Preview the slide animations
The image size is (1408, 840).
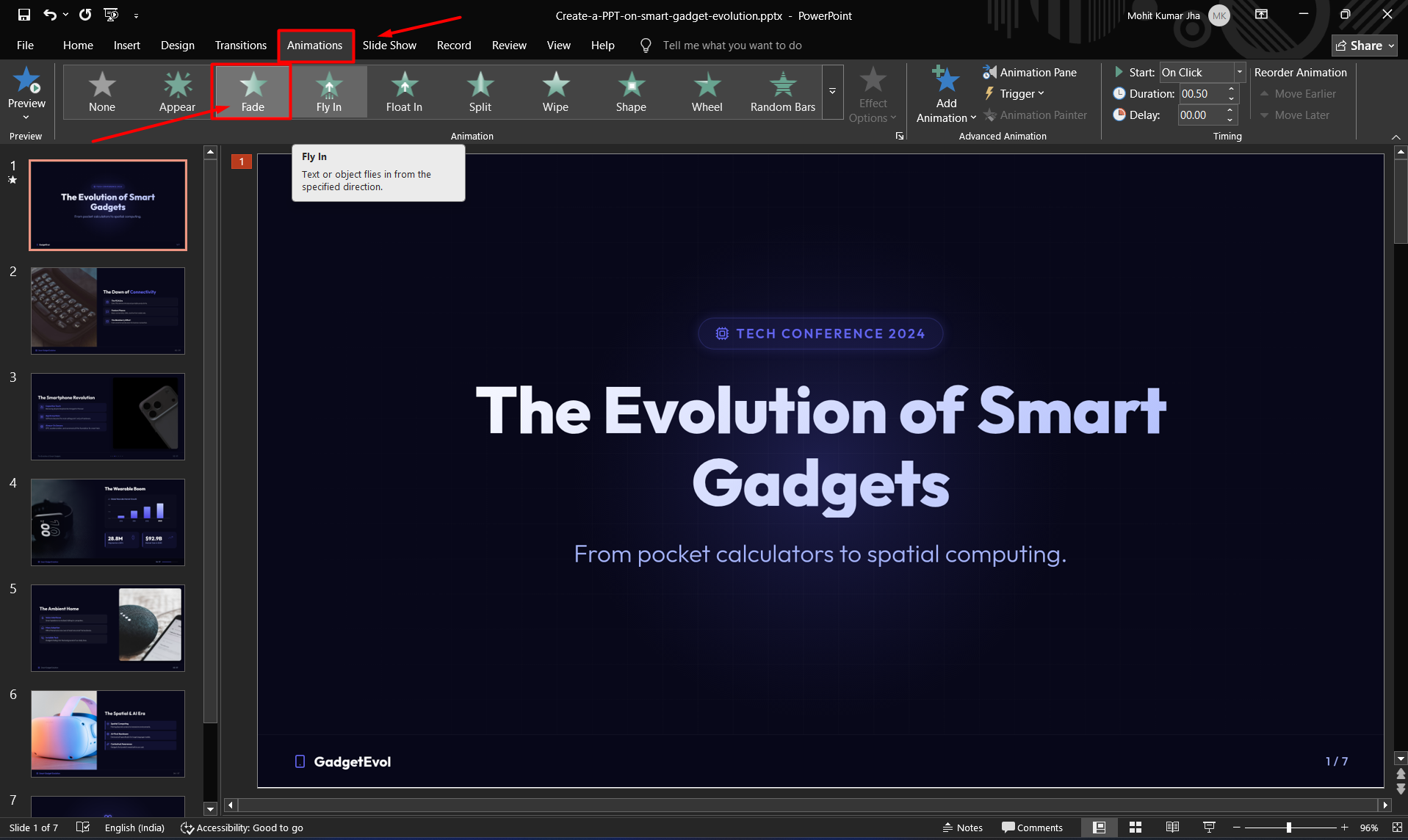coord(26,93)
